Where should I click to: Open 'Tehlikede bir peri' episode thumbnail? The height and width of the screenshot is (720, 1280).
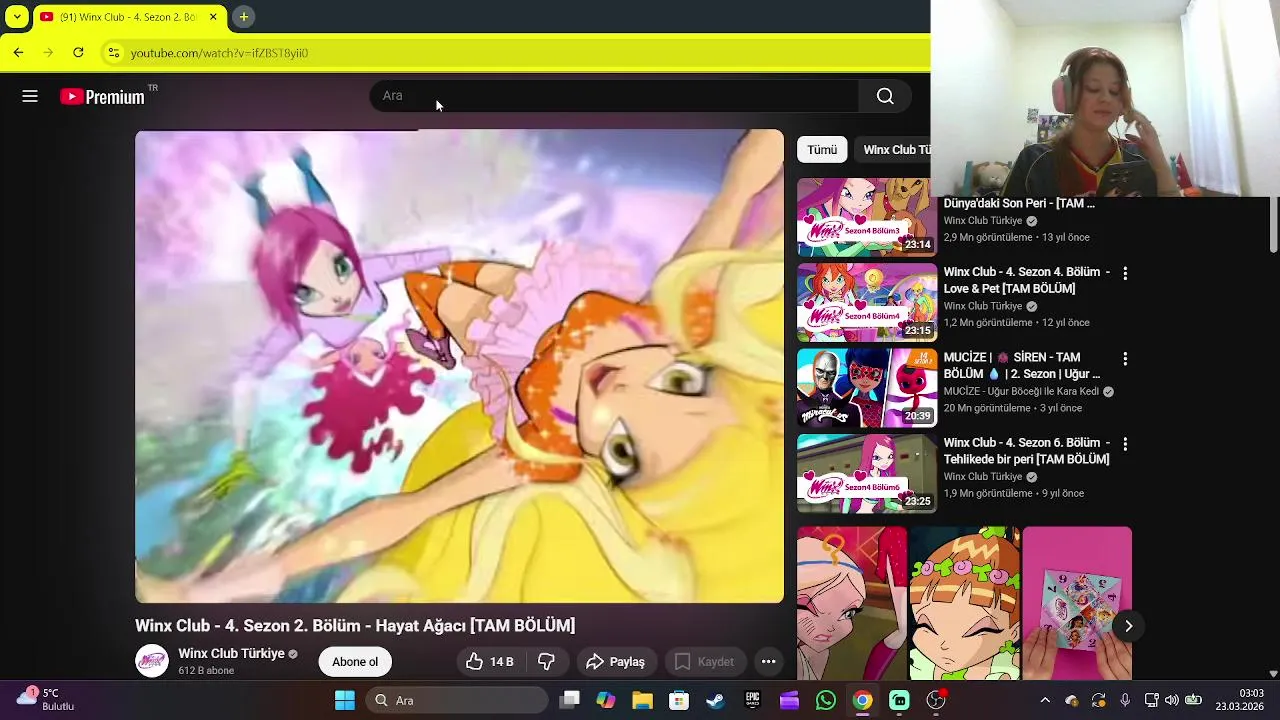[x=867, y=474]
